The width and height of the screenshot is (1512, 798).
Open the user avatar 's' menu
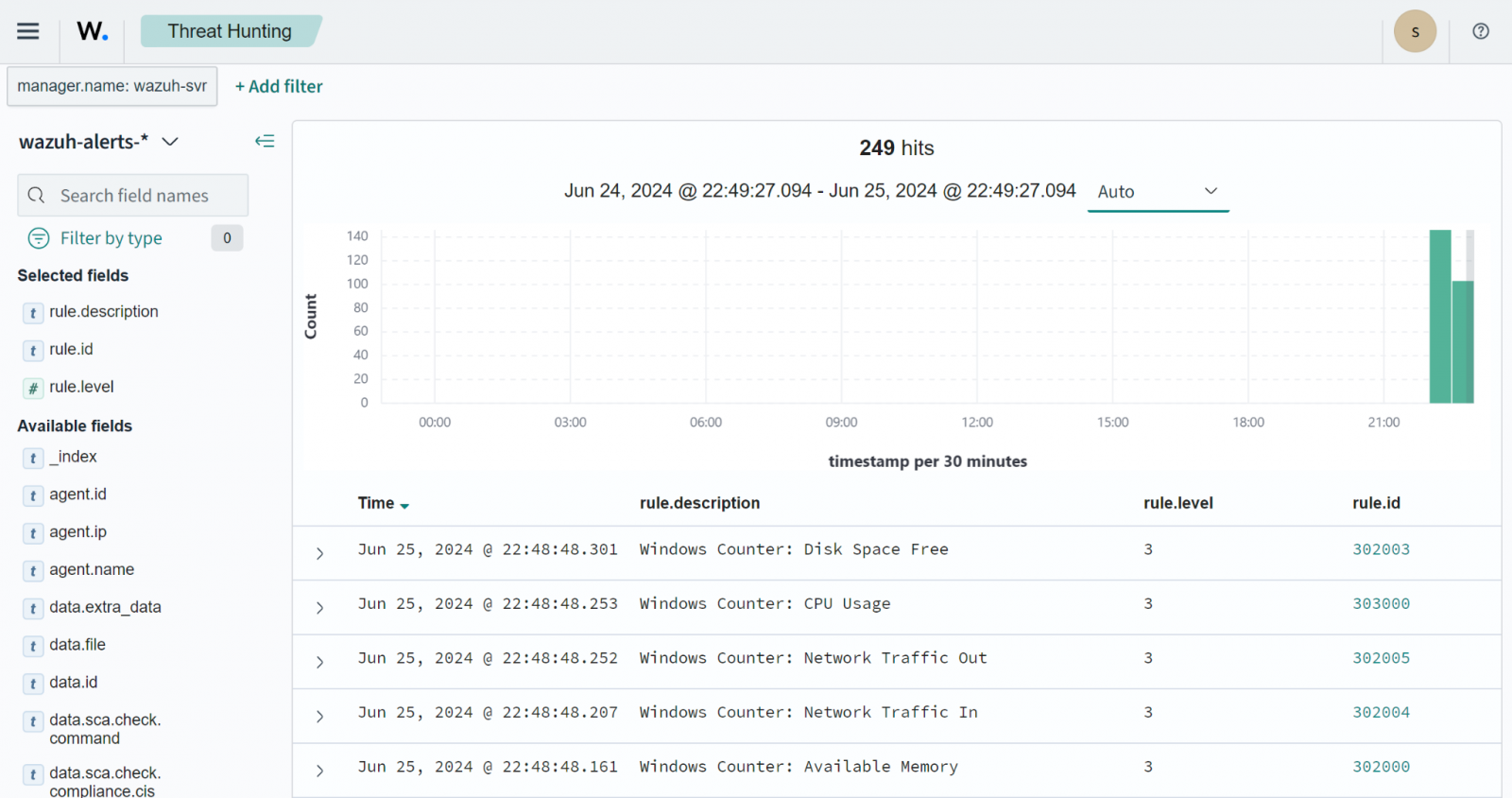[x=1415, y=31]
